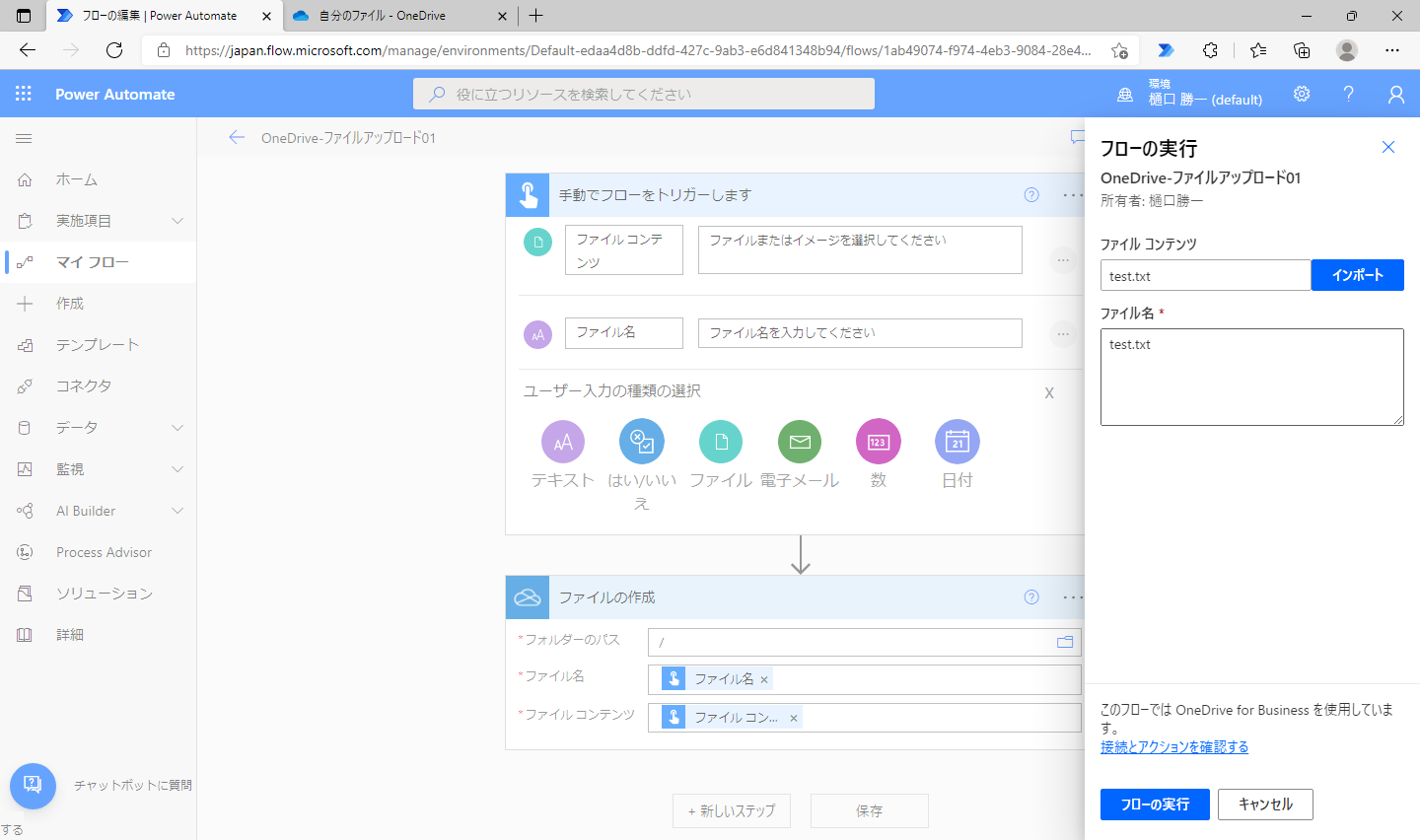Screen dimensions: 1420x840
Task: Choose テキスト input type
Action: point(563,442)
